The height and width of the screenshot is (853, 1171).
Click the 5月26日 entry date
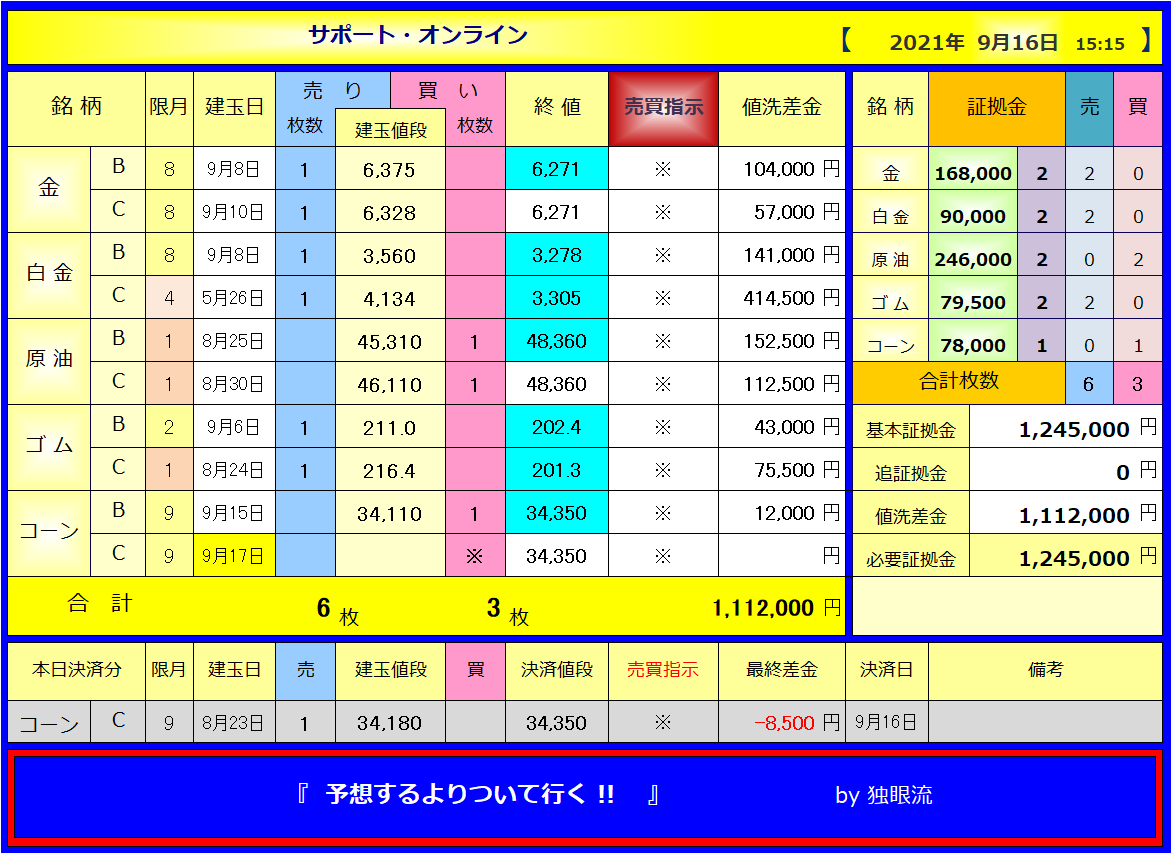tap(234, 298)
